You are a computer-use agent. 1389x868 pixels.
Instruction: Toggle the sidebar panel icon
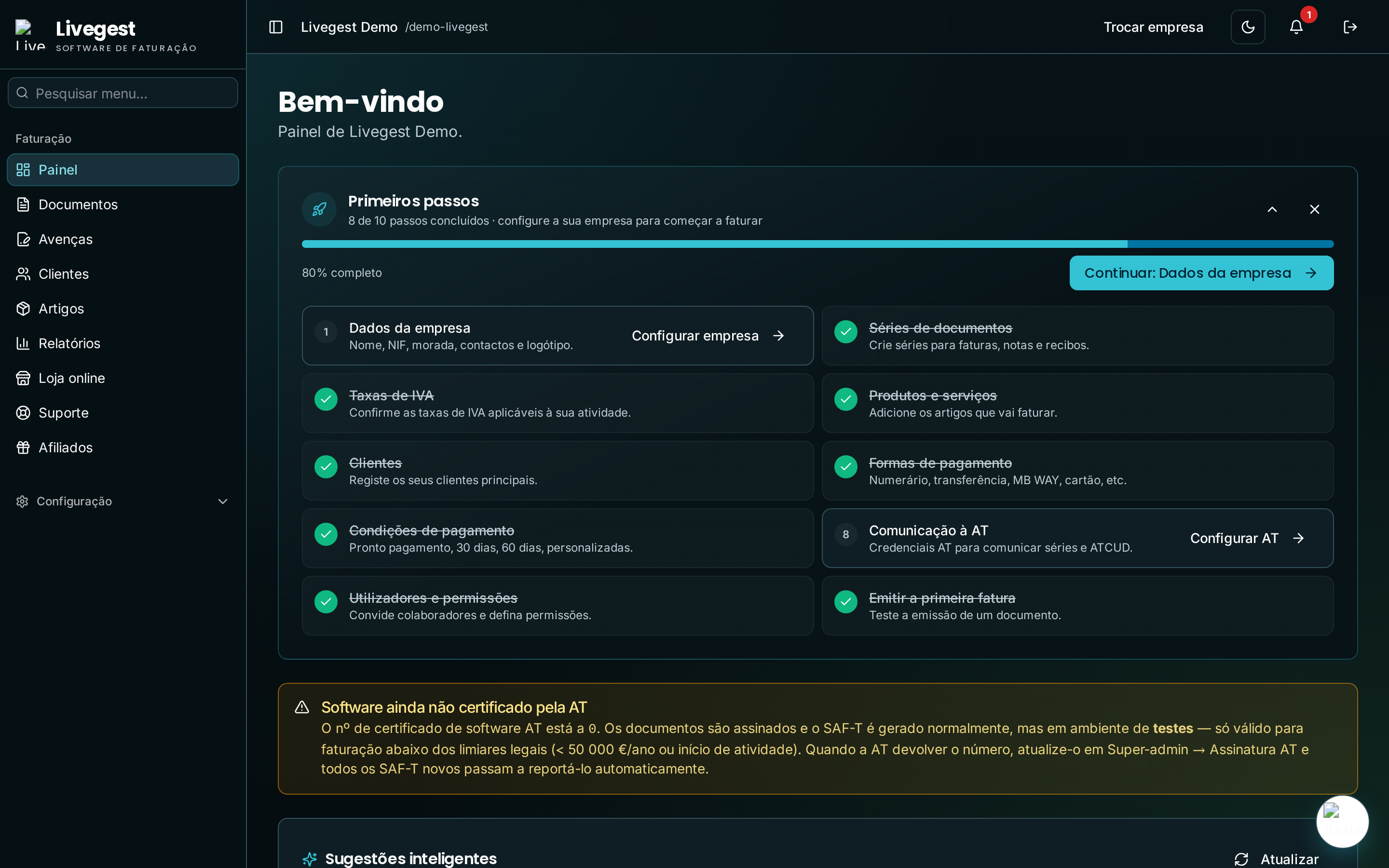(275, 27)
